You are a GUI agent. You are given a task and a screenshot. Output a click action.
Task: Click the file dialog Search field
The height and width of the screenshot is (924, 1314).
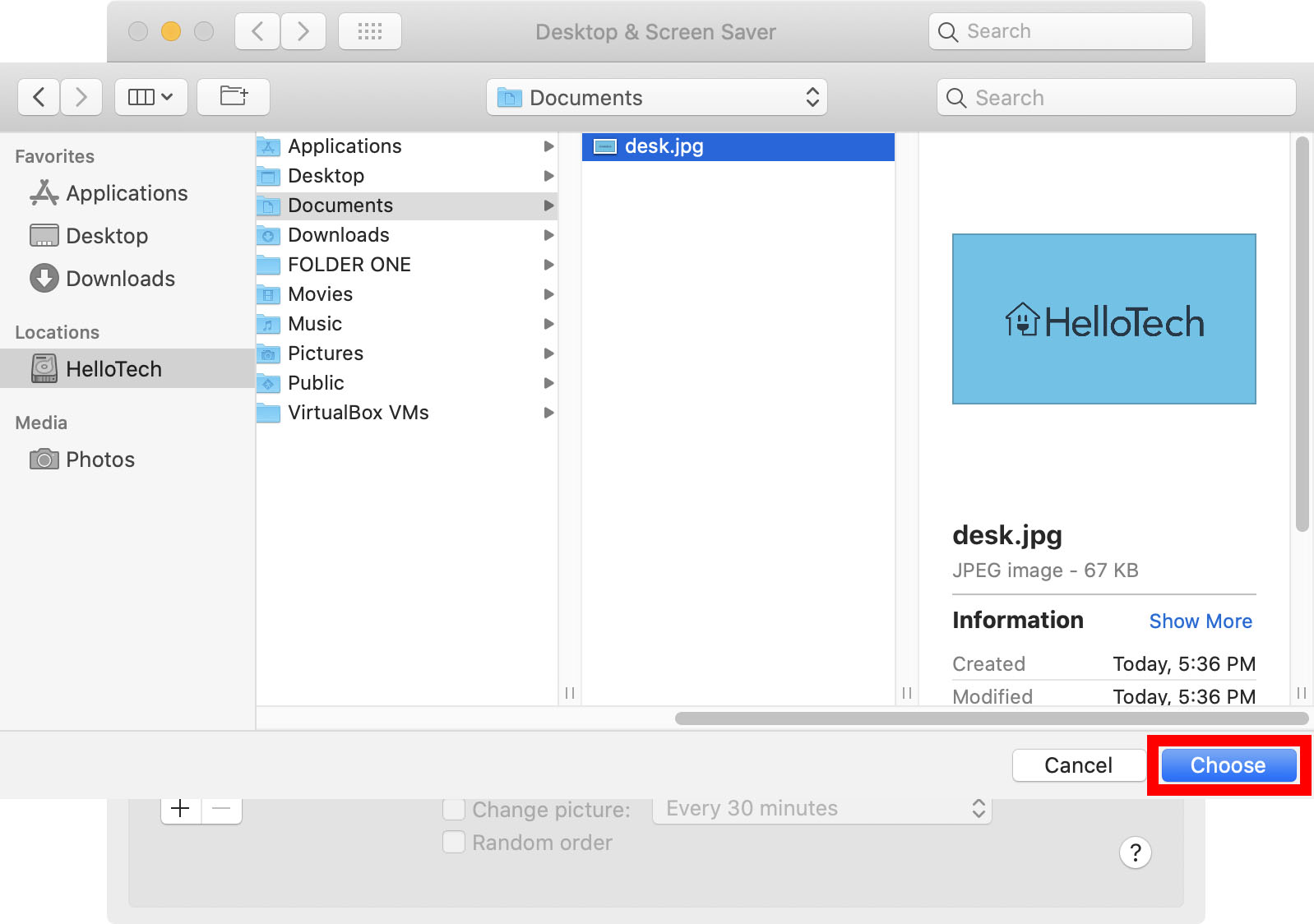click(x=1116, y=98)
